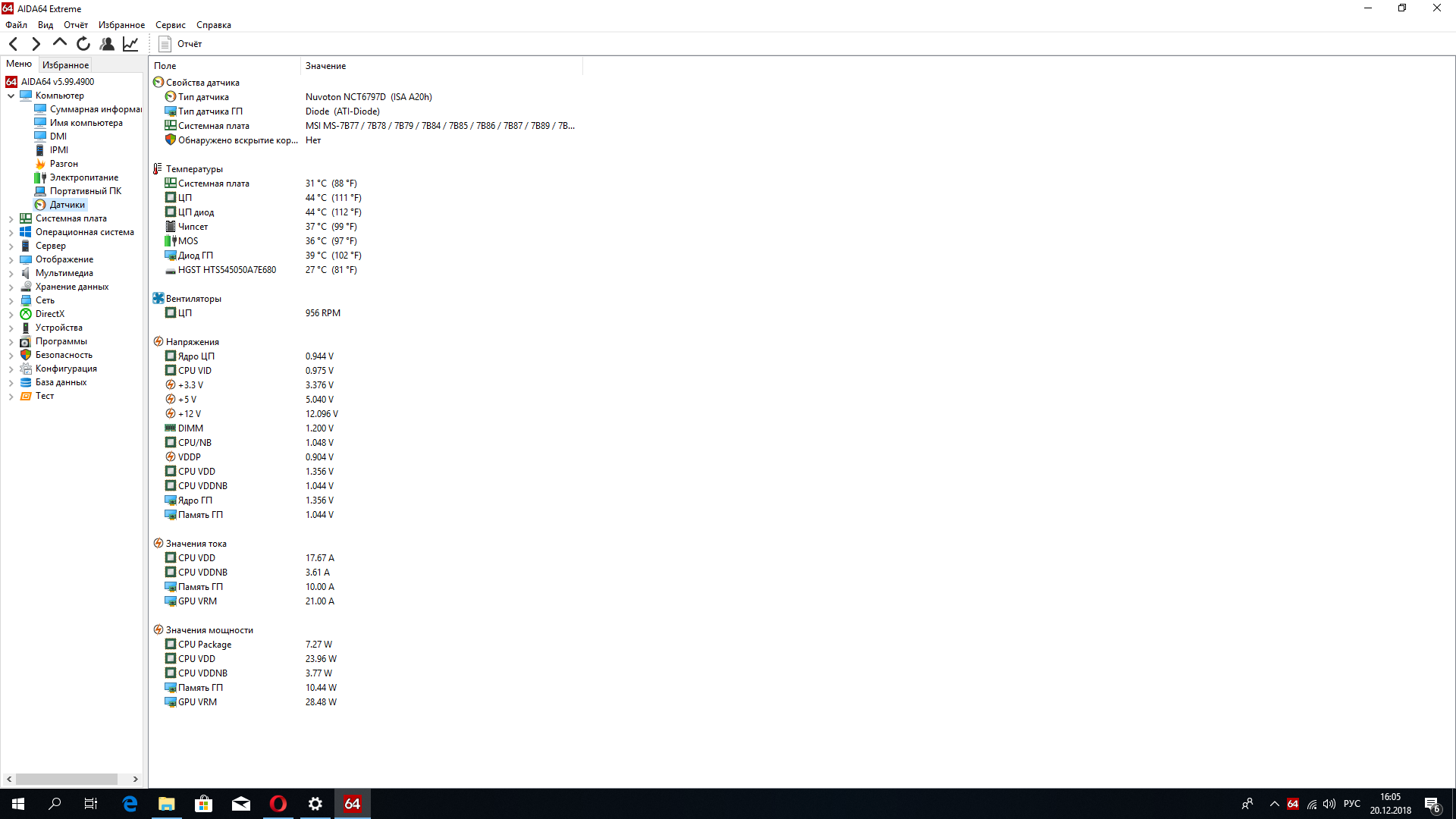Expand the Хранение данных tree node
Screen dimensions: 1456x819
click(x=11, y=287)
